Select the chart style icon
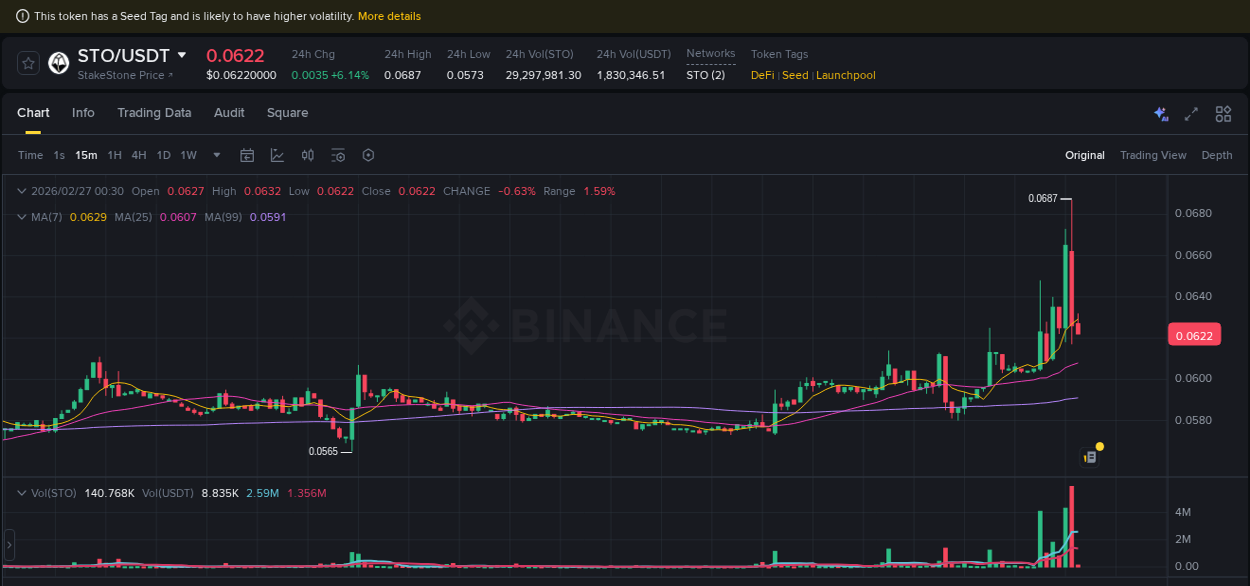 coord(277,155)
